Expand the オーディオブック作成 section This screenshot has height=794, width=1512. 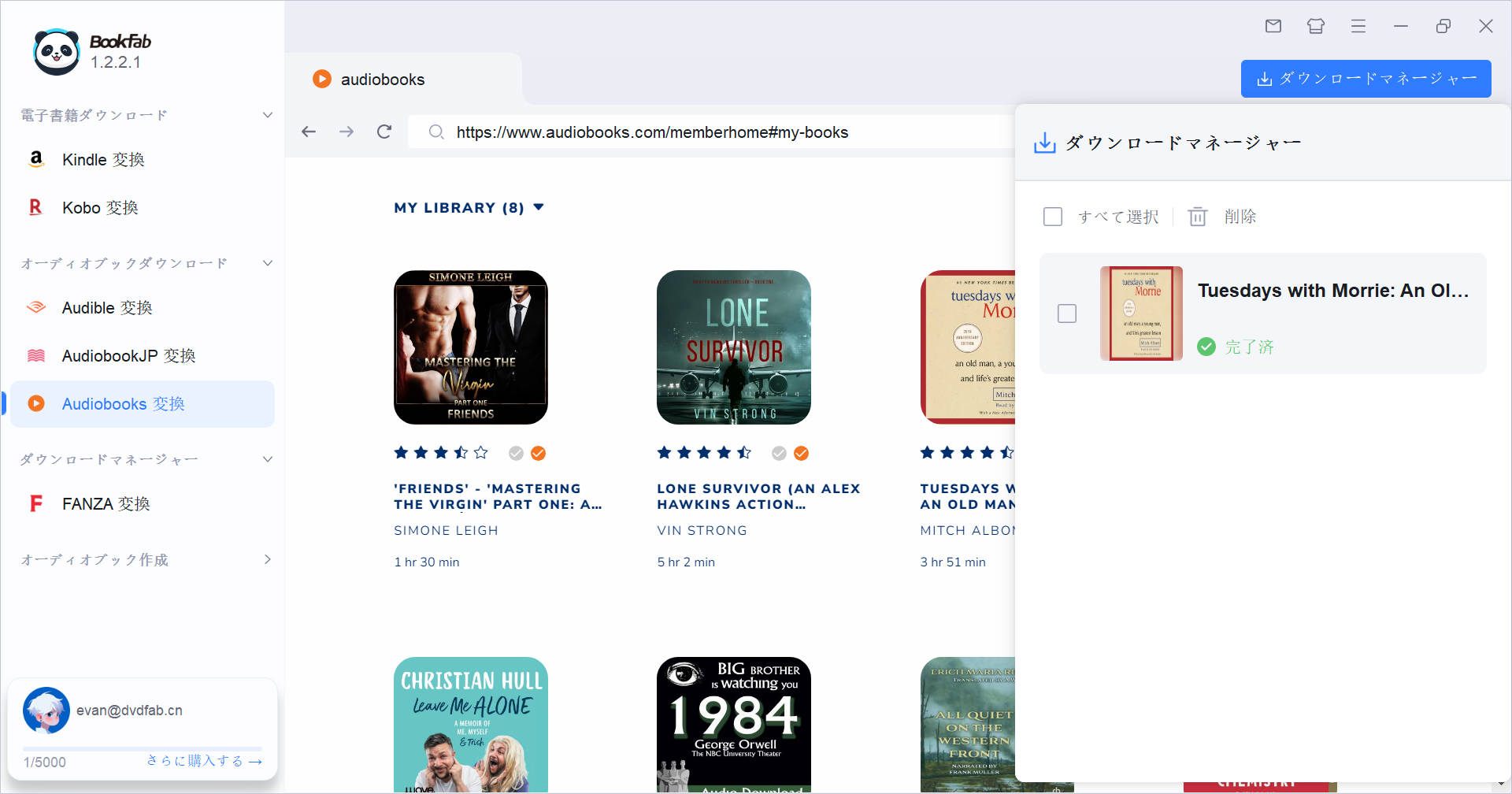tap(267, 559)
